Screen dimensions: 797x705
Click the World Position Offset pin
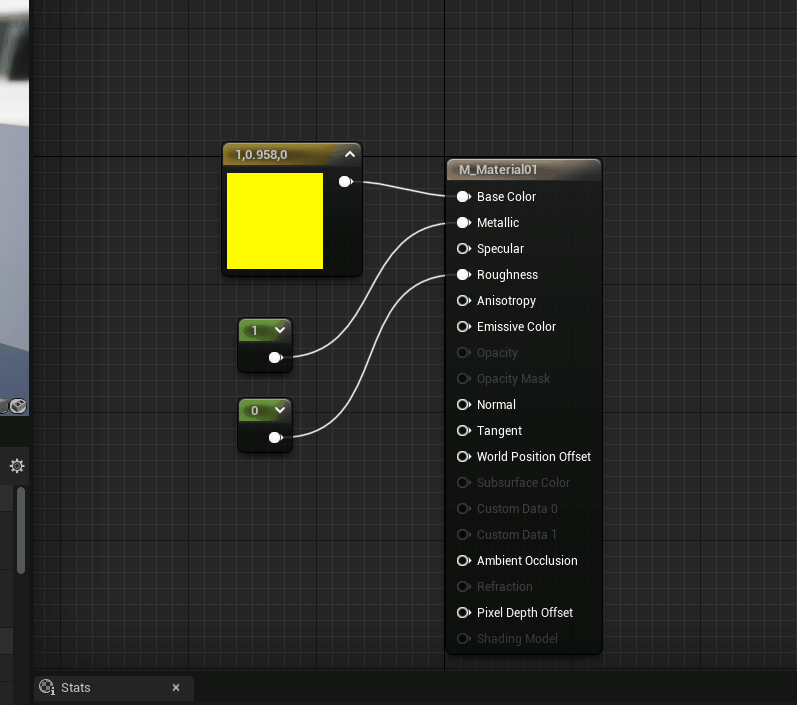464,456
